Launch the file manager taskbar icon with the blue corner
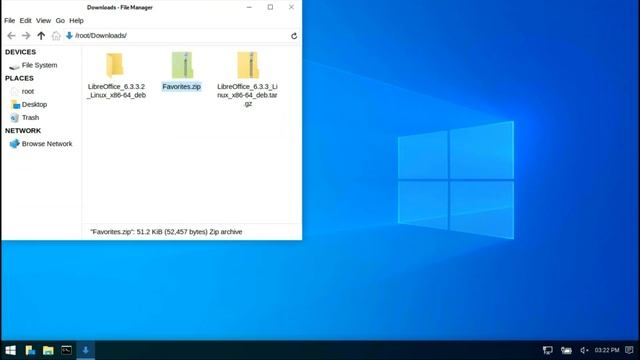This screenshot has height=360, width=640. coord(30,350)
